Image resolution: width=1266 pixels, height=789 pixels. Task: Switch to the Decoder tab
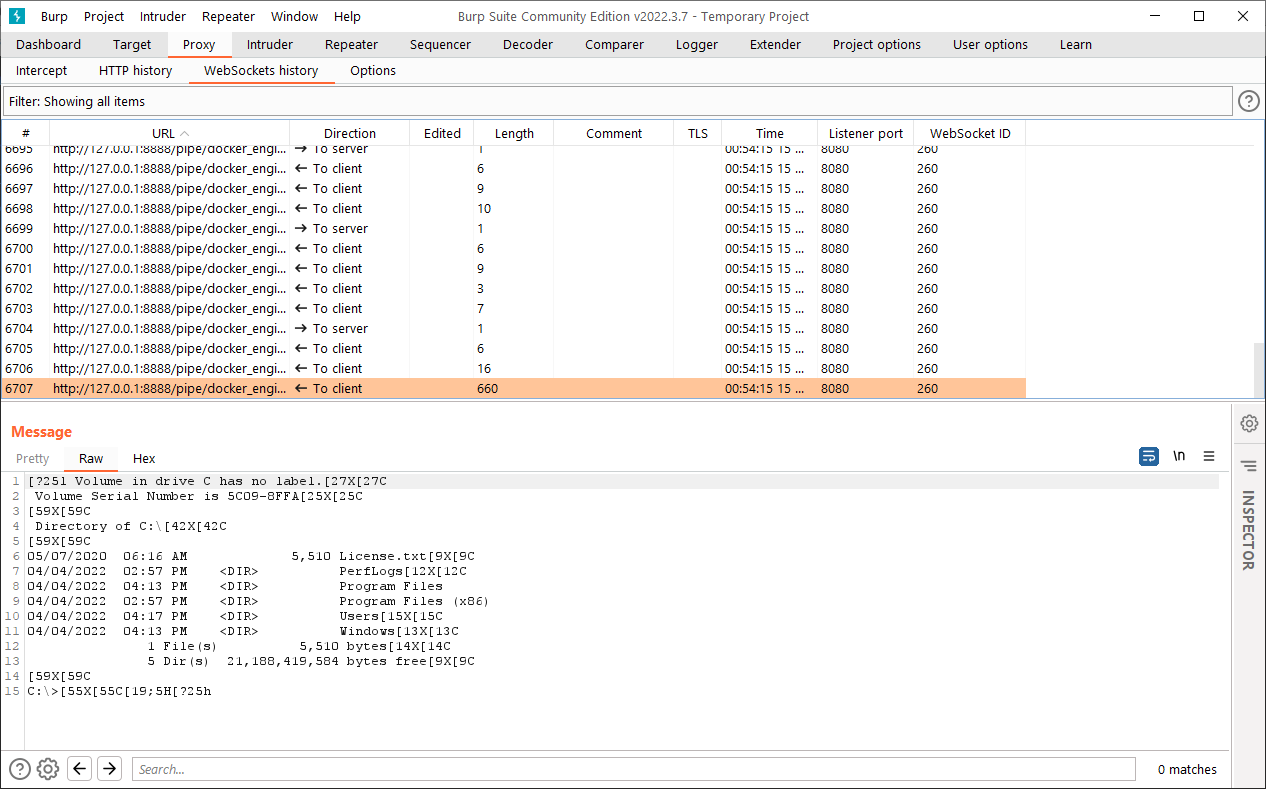[x=527, y=44]
